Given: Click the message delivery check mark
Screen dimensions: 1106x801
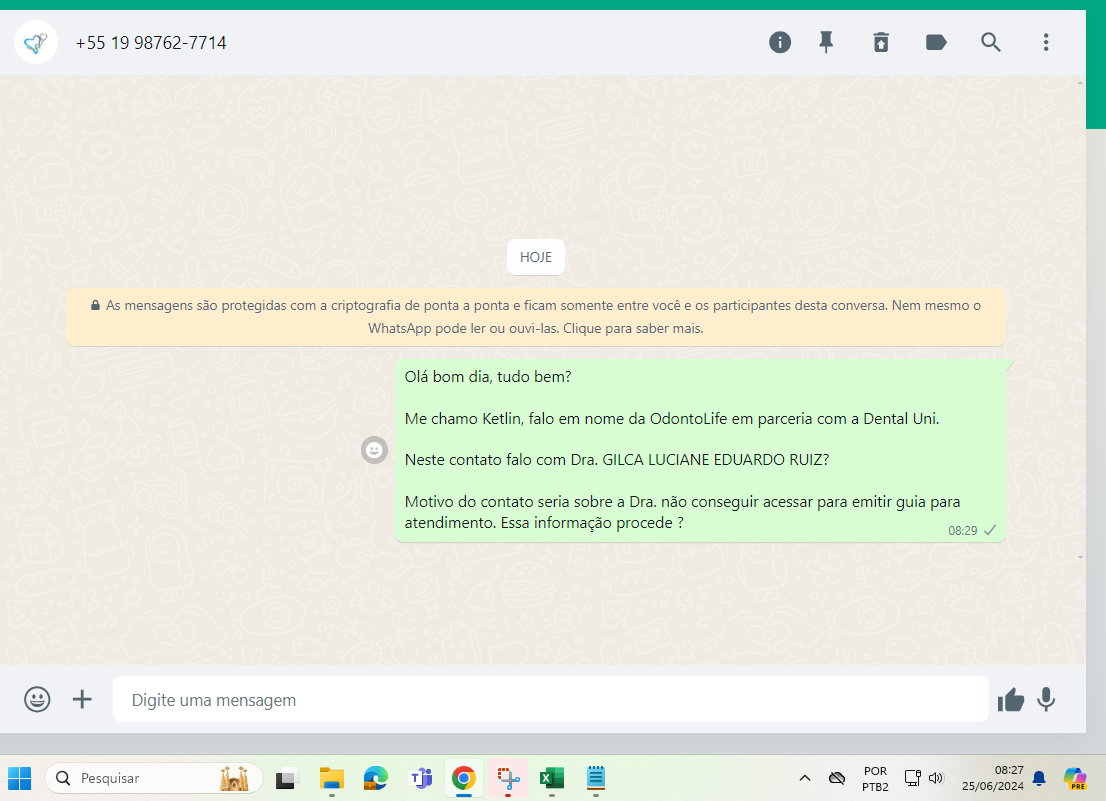Looking at the screenshot, I should (990, 530).
